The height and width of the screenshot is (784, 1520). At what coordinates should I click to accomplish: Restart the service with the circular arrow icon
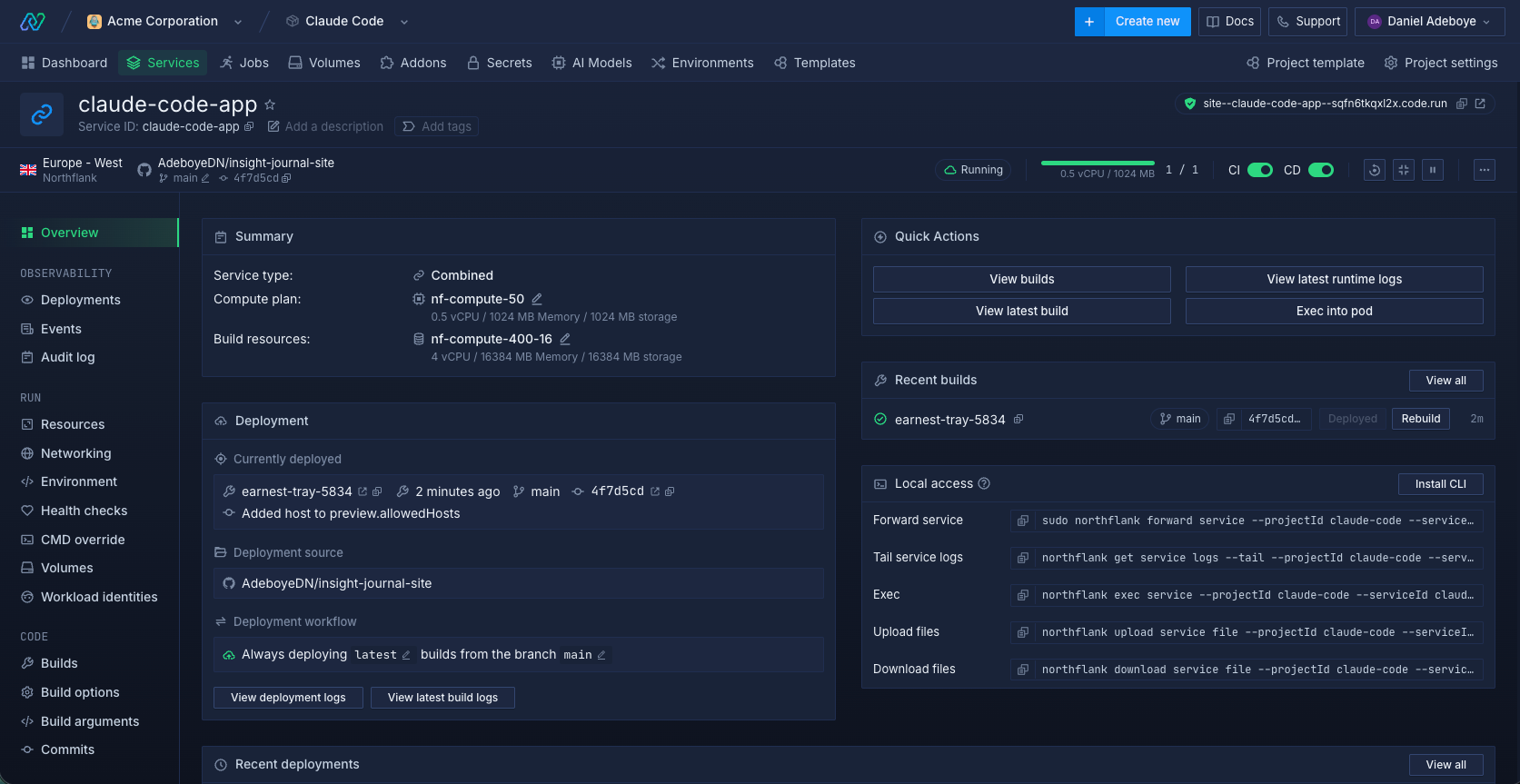point(1375,170)
